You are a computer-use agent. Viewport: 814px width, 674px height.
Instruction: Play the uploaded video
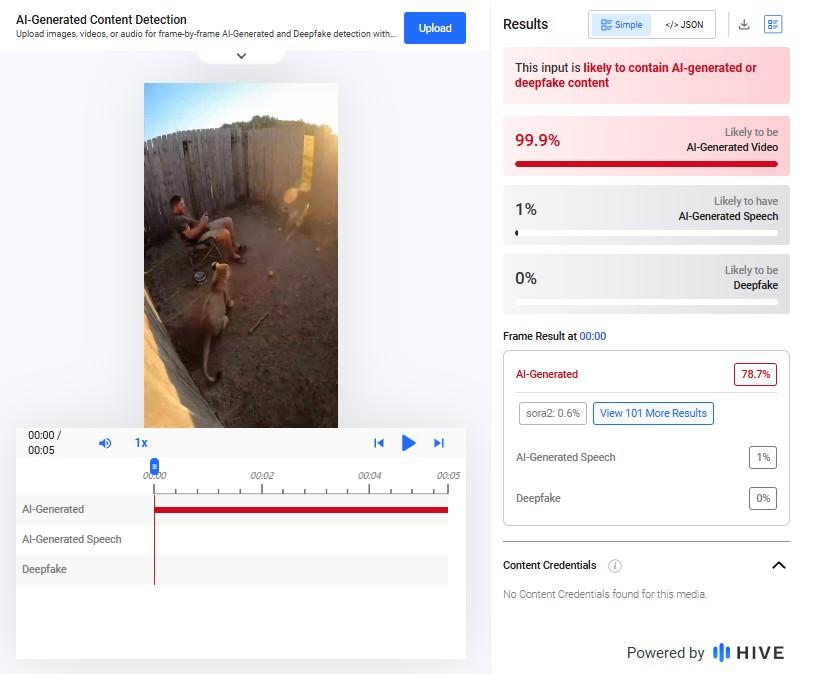pos(409,443)
